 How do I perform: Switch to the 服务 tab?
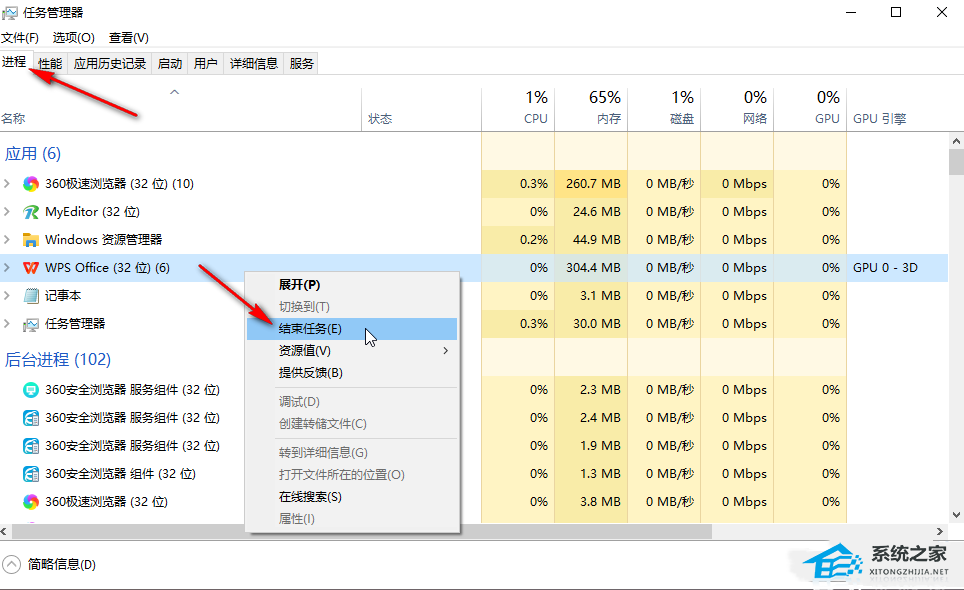point(301,63)
